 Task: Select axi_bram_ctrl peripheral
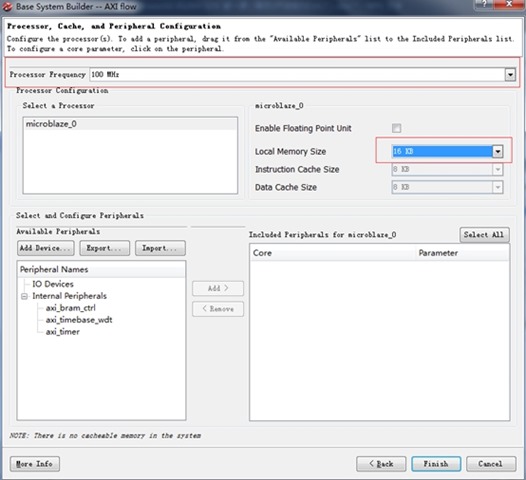pos(70,308)
